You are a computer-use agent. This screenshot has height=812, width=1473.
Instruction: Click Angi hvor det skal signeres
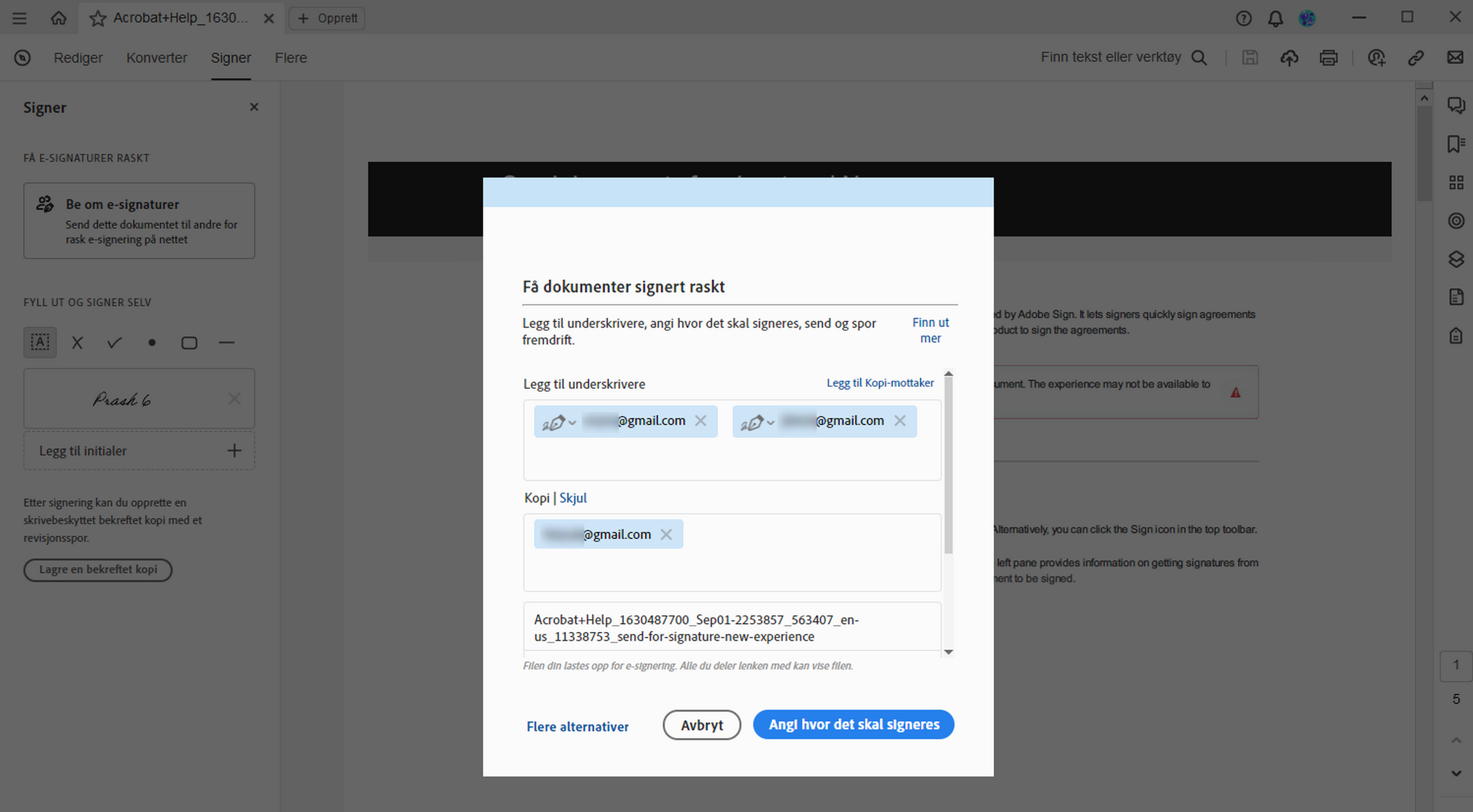853,724
